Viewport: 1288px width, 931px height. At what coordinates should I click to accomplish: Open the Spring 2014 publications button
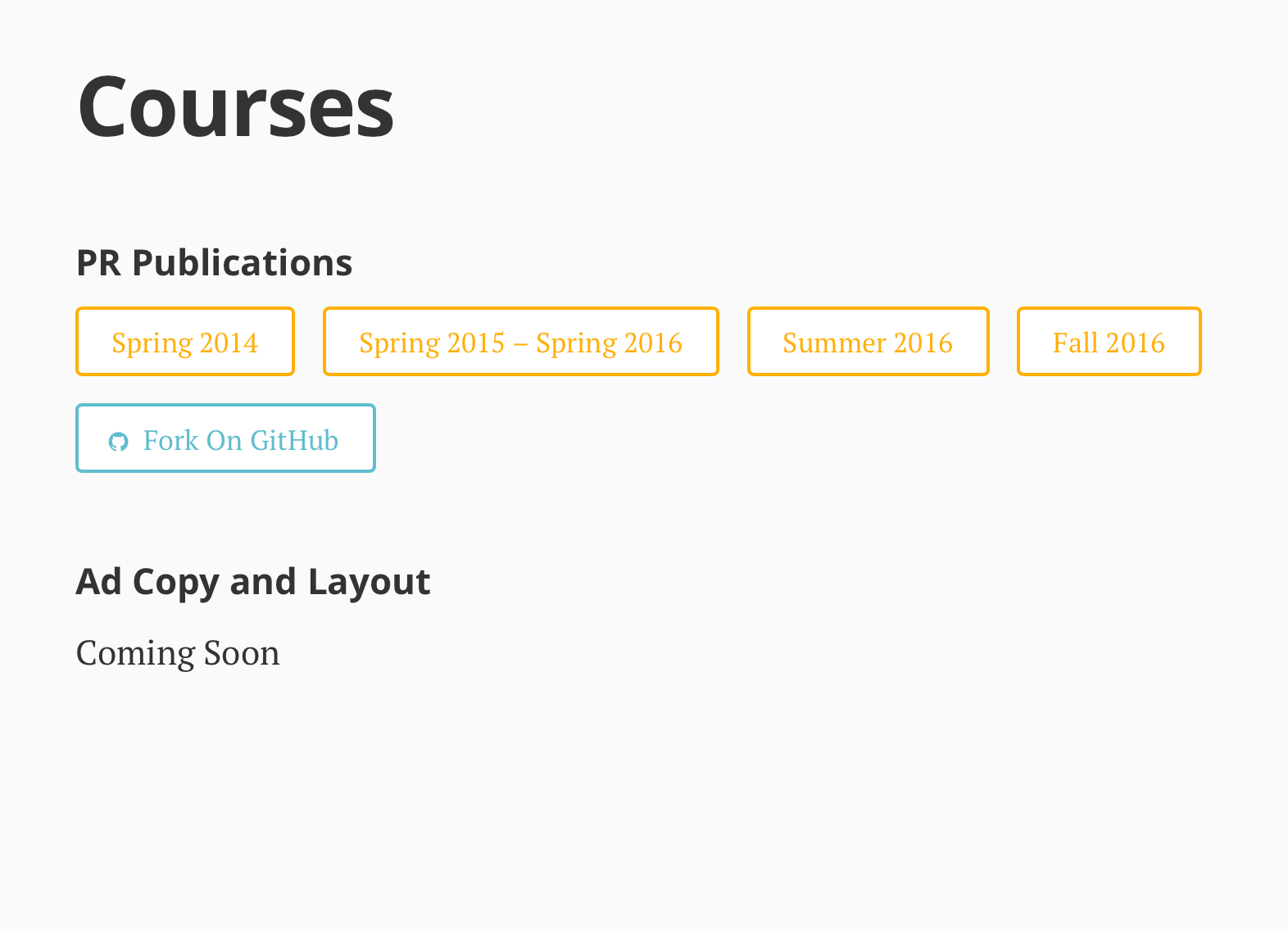pos(185,342)
